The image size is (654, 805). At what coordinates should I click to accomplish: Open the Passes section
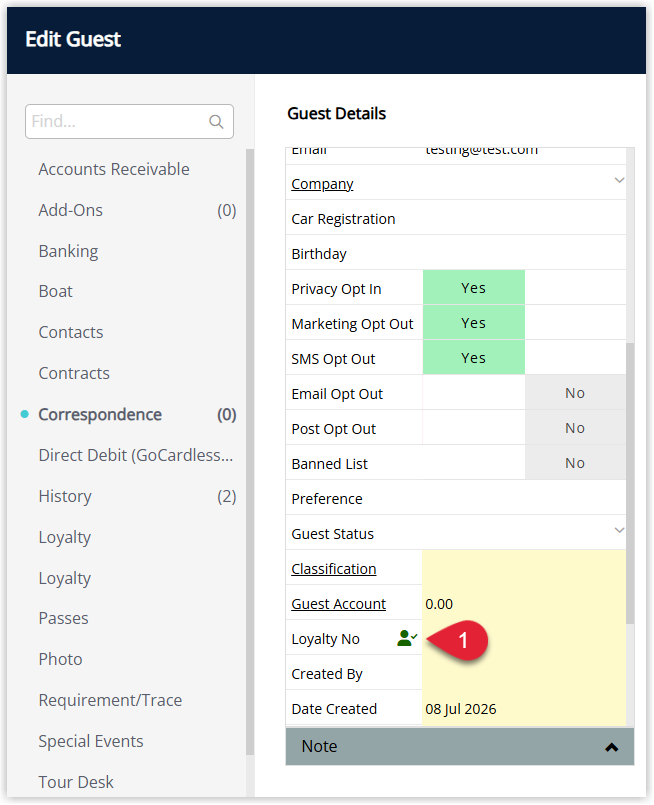click(64, 618)
